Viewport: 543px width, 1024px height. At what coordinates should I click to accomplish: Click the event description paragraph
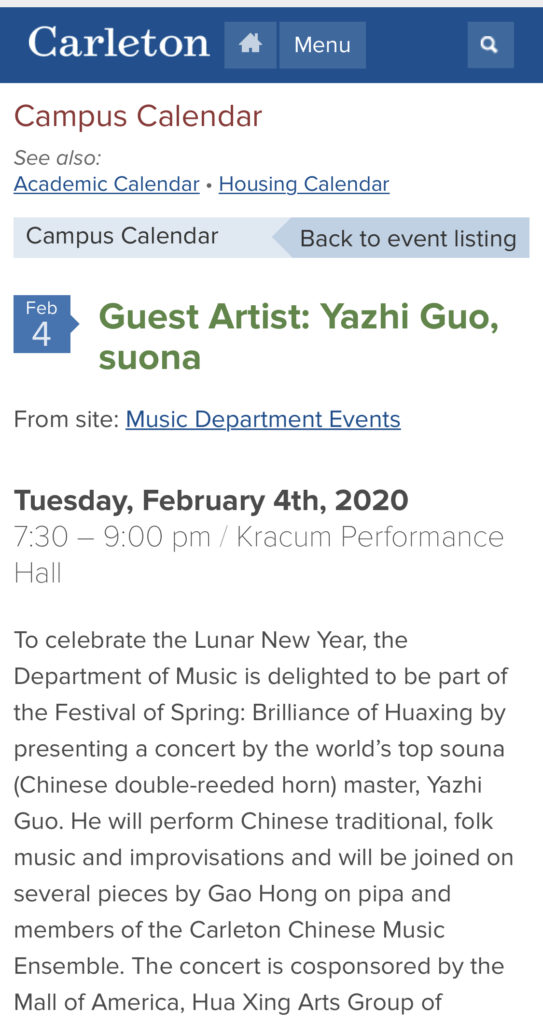(x=263, y=821)
